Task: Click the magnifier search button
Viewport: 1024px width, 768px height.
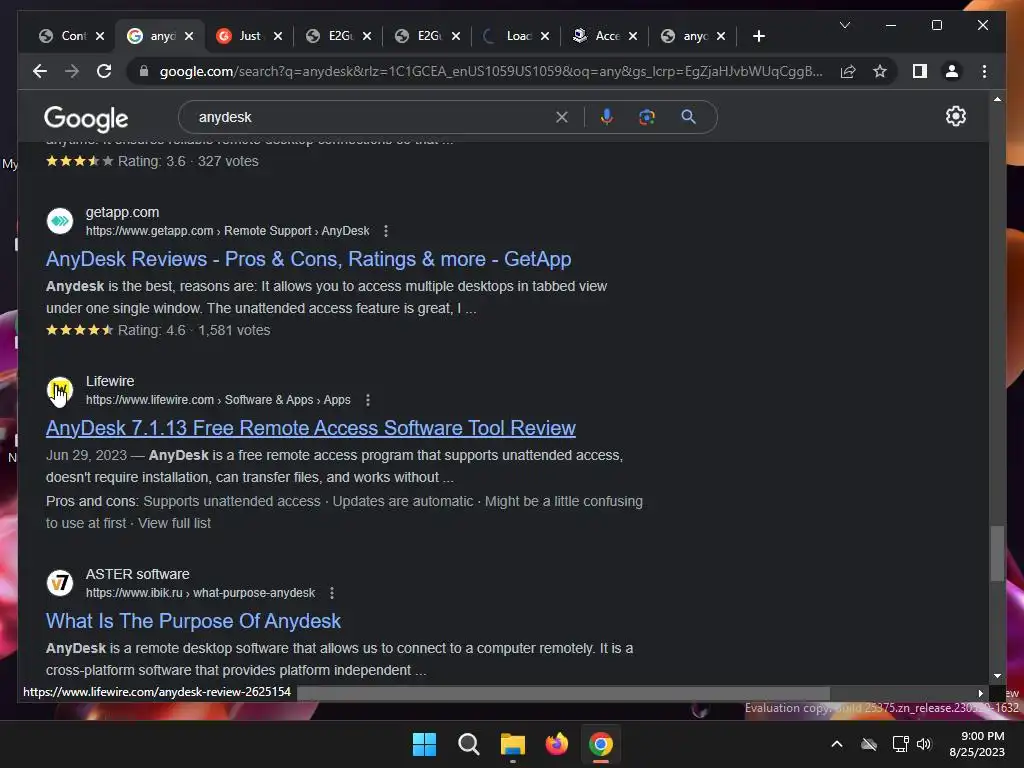Action: (x=688, y=117)
